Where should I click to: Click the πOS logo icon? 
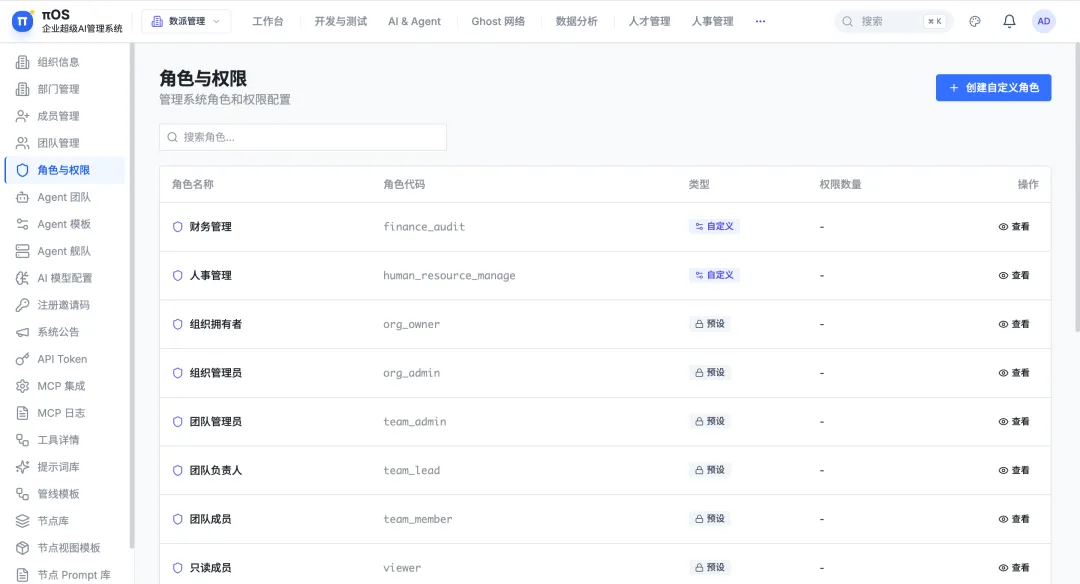tap(22, 21)
